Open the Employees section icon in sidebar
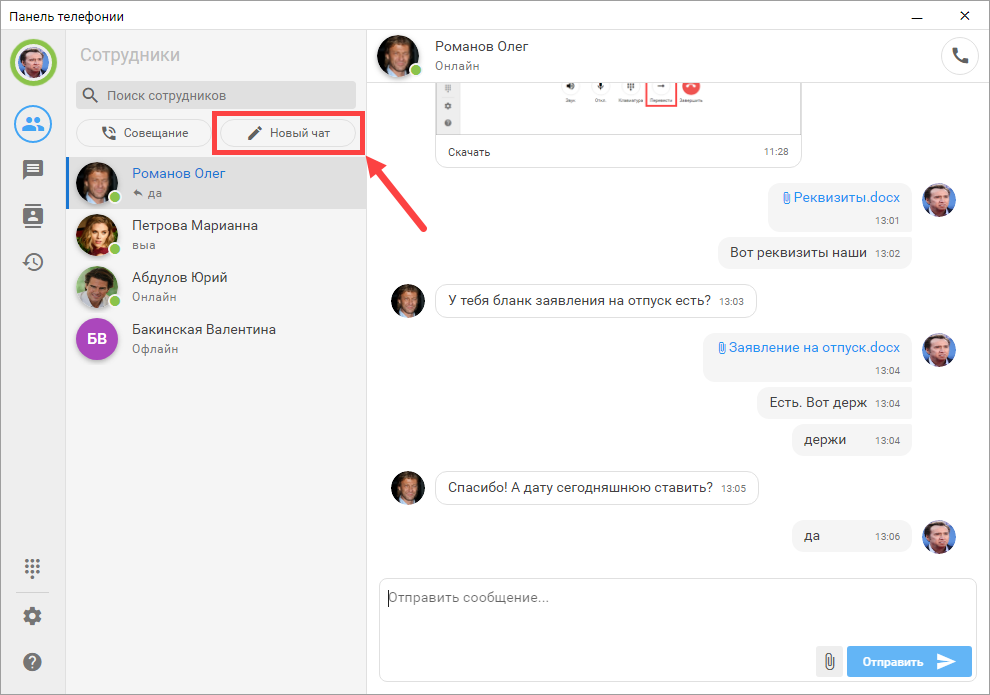Viewport: 990px width, 695px height. [33, 124]
